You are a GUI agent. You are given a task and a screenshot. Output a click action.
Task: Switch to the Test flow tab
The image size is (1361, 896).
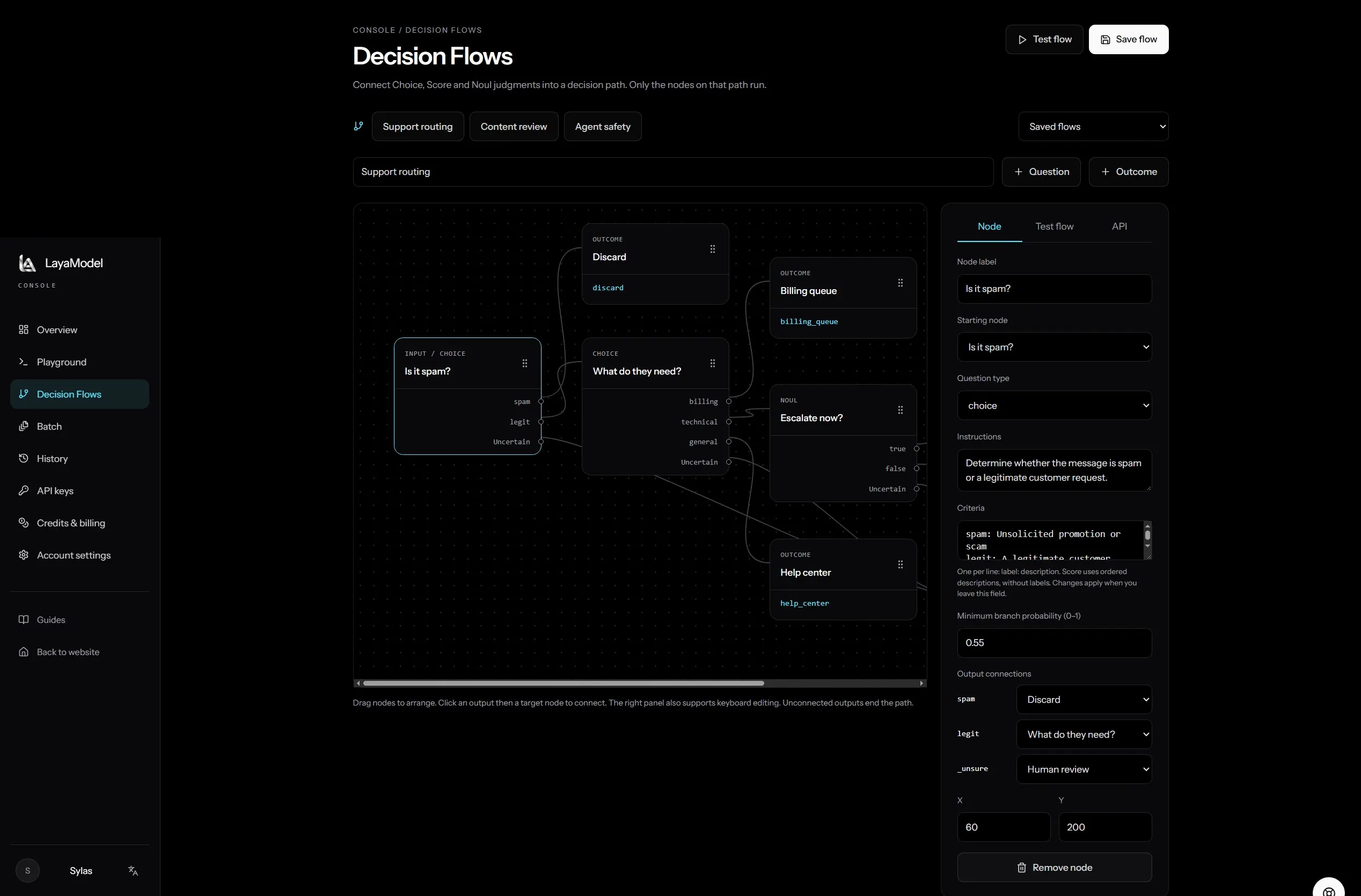1054,226
